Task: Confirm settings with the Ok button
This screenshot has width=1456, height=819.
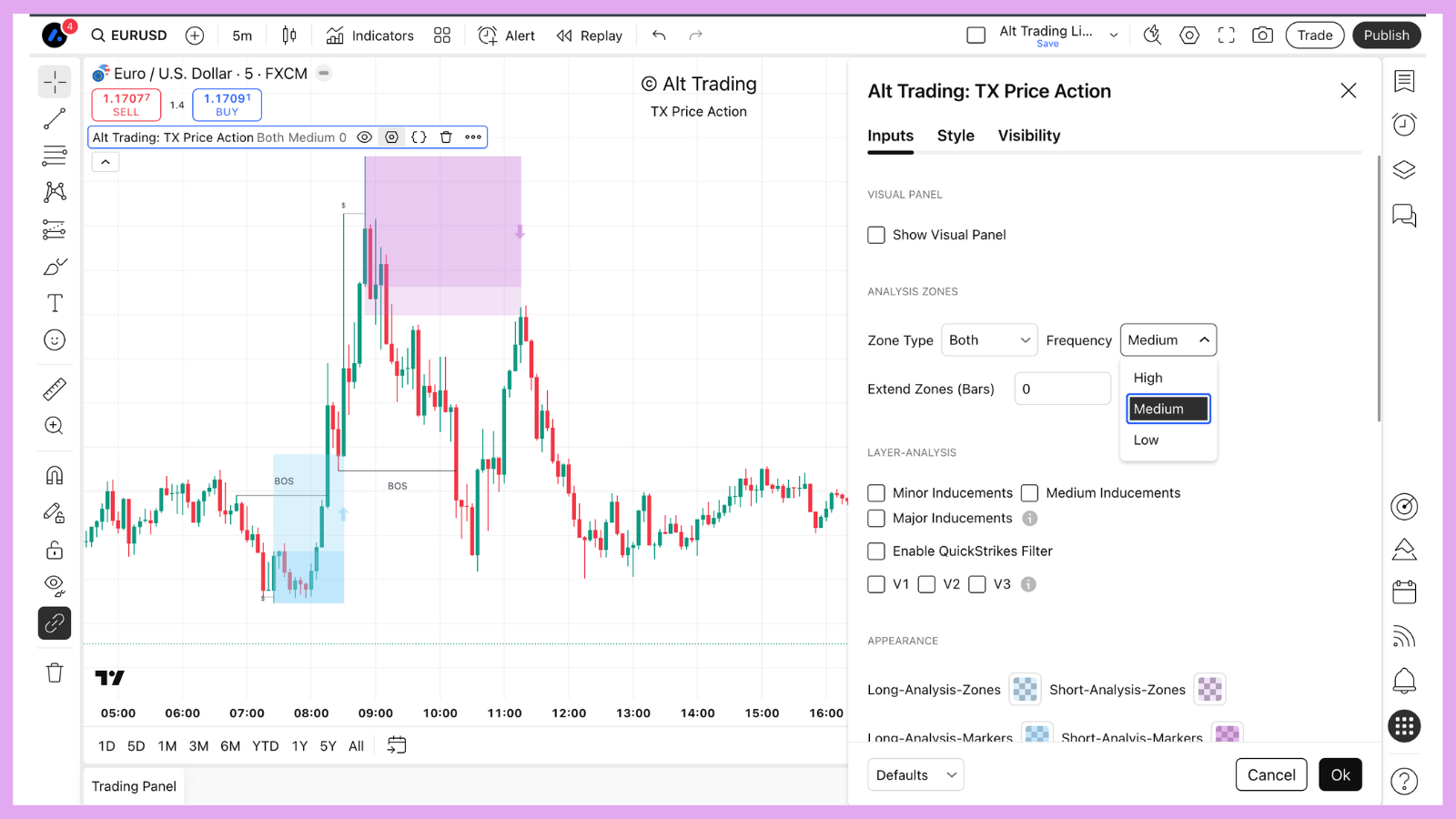Action: (1340, 774)
